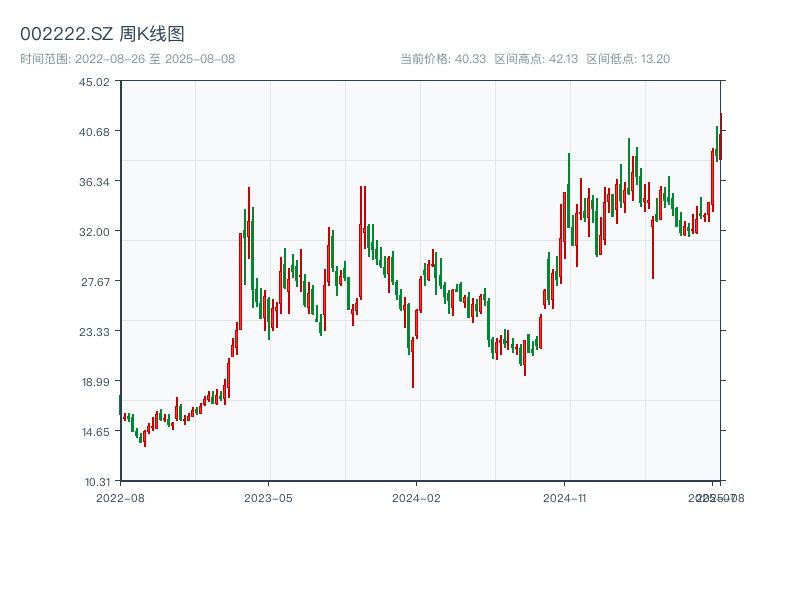Screen dimensions: 800x600
Task: Select the 2024-02 x-axis date tick
Action: pos(416,497)
